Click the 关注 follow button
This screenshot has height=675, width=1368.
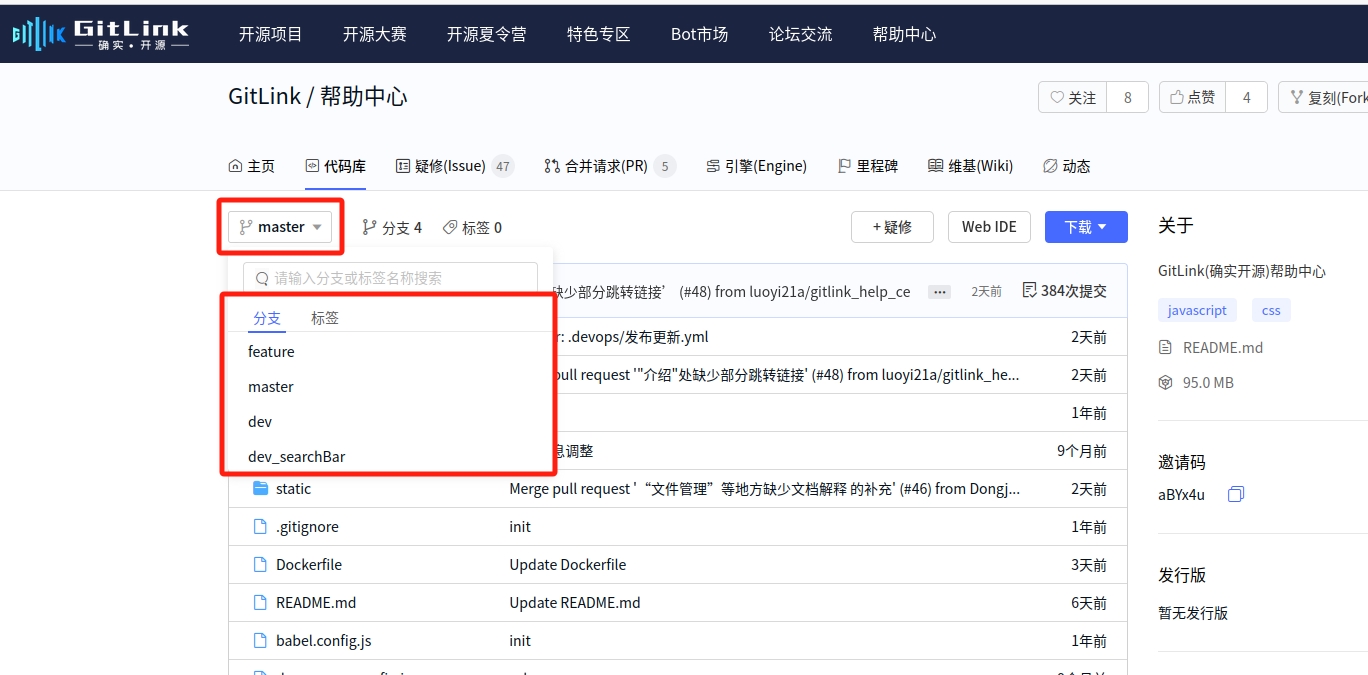(1073, 97)
